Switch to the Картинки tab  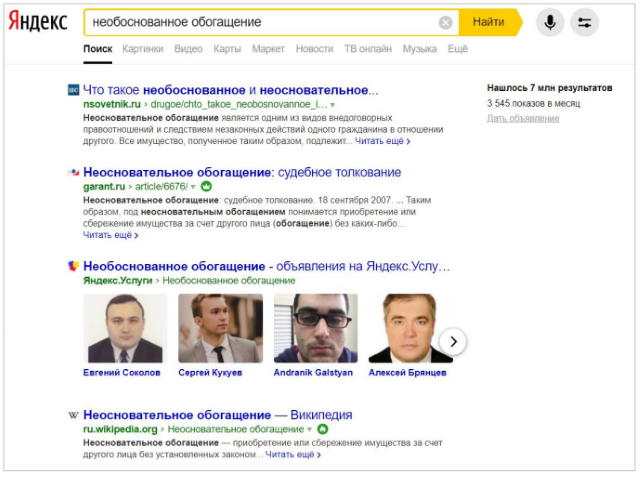(x=143, y=49)
